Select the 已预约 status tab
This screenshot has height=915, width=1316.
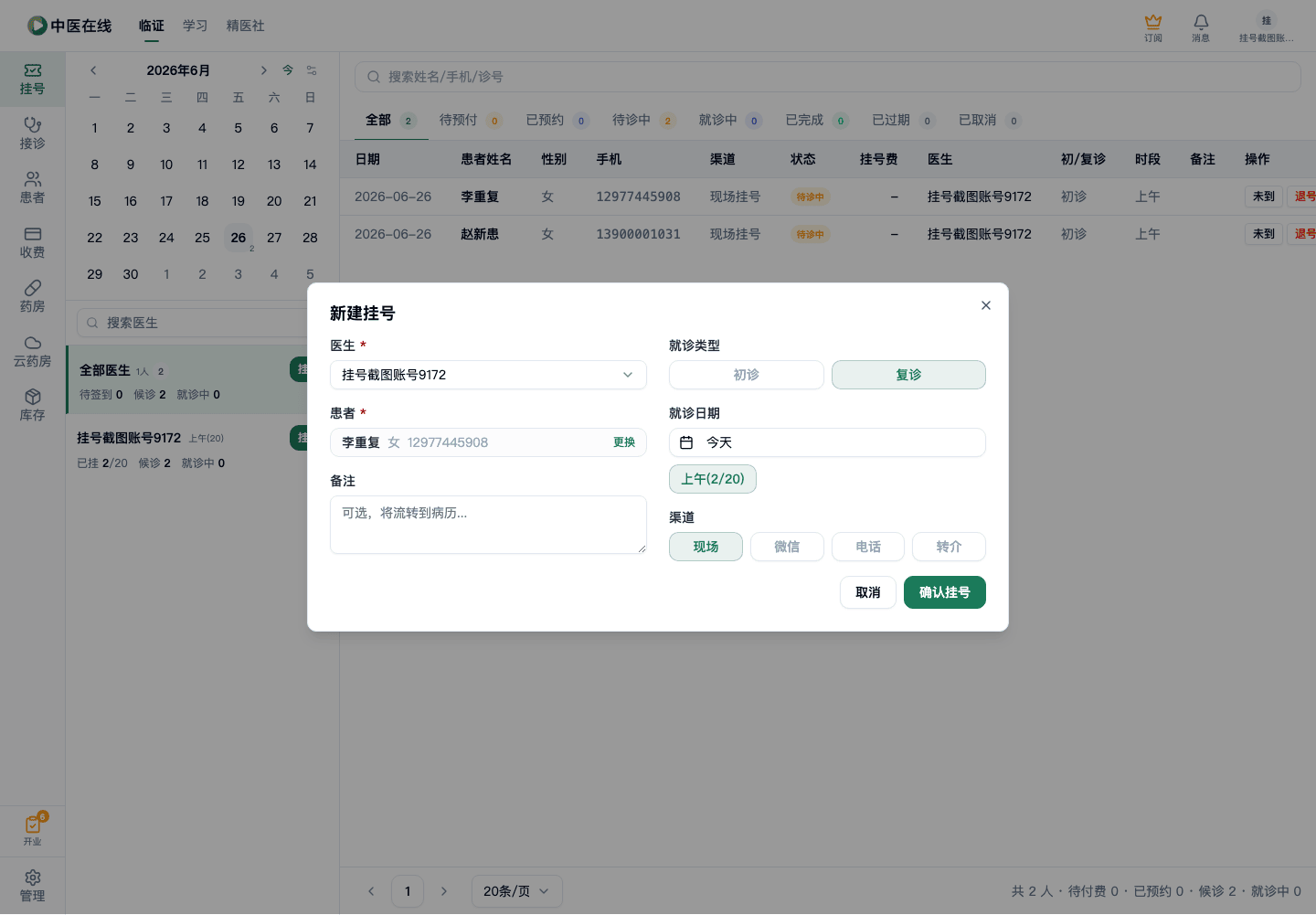point(557,120)
